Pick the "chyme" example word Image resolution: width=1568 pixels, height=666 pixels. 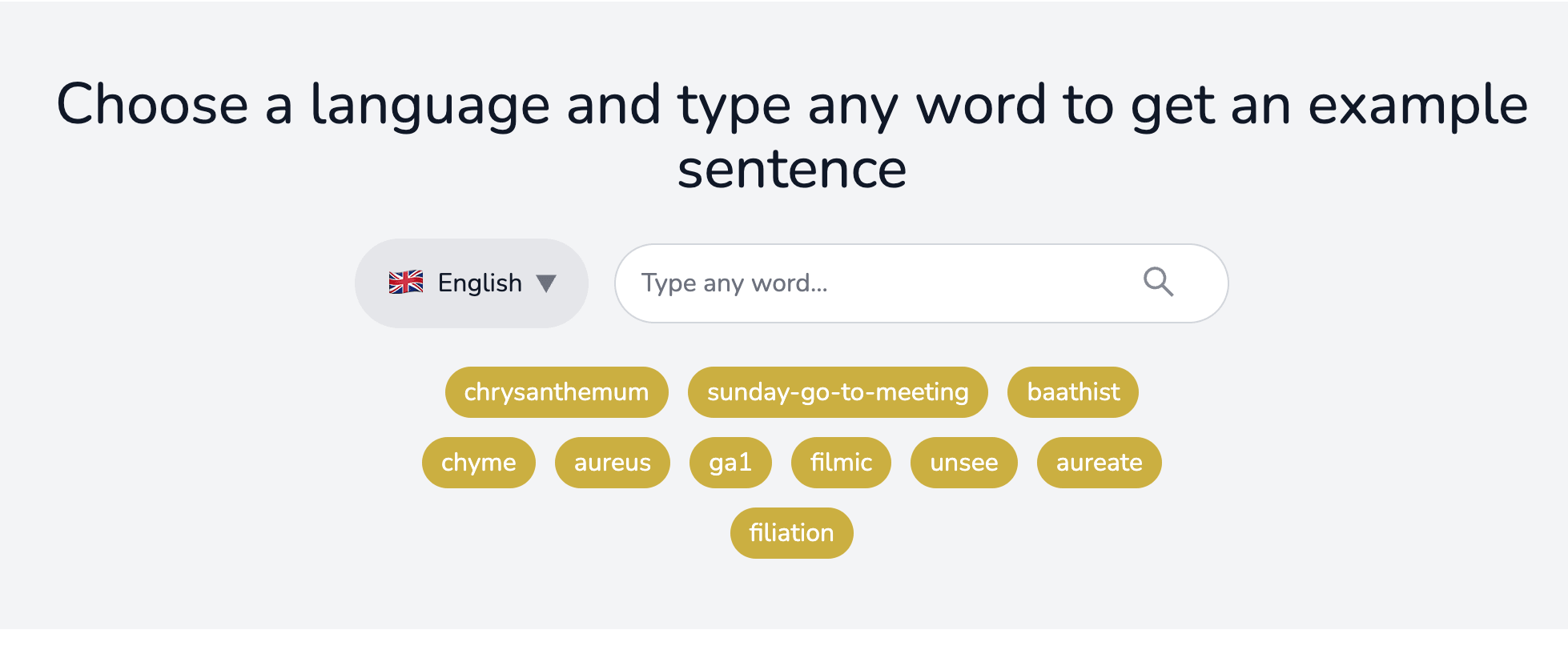[x=478, y=463]
